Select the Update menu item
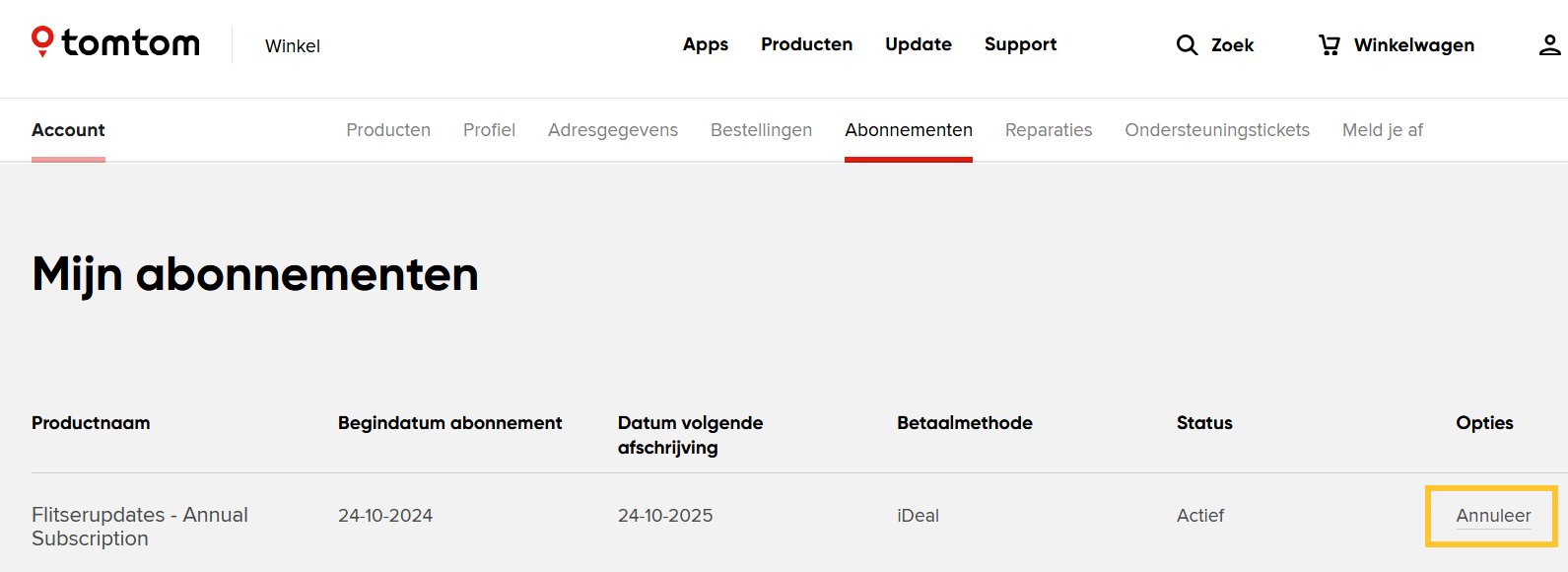 click(918, 44)
